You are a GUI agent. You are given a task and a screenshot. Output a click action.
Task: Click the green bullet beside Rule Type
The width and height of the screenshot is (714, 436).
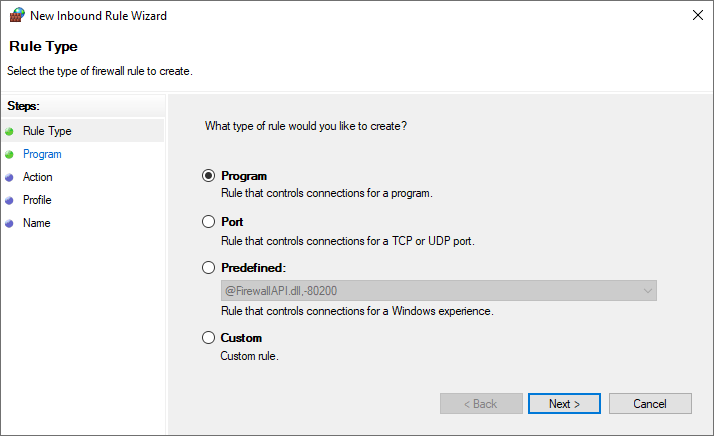pyautogui.click(x=9, y=132)
